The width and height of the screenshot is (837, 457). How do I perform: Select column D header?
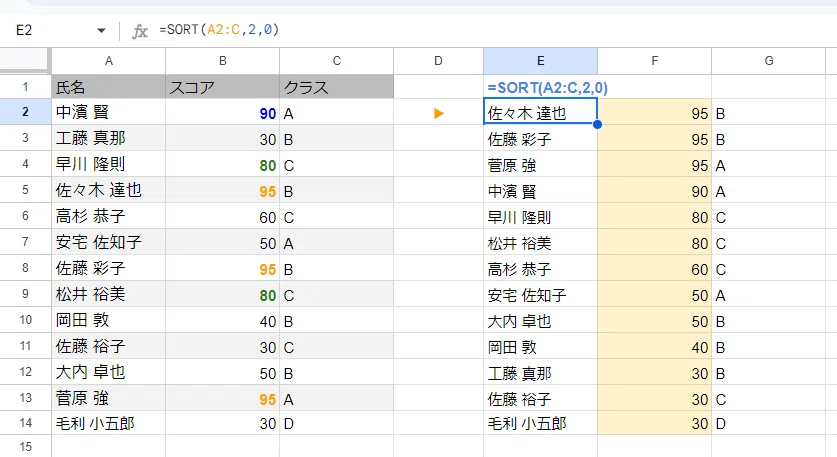tap(438, 61)
